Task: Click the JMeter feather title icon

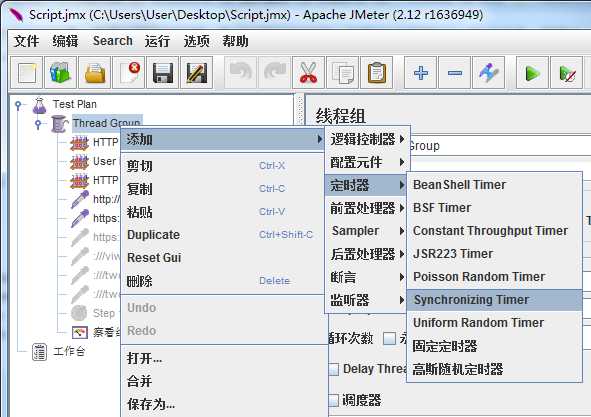Action: pyautogui.click(x=16, y=14)
